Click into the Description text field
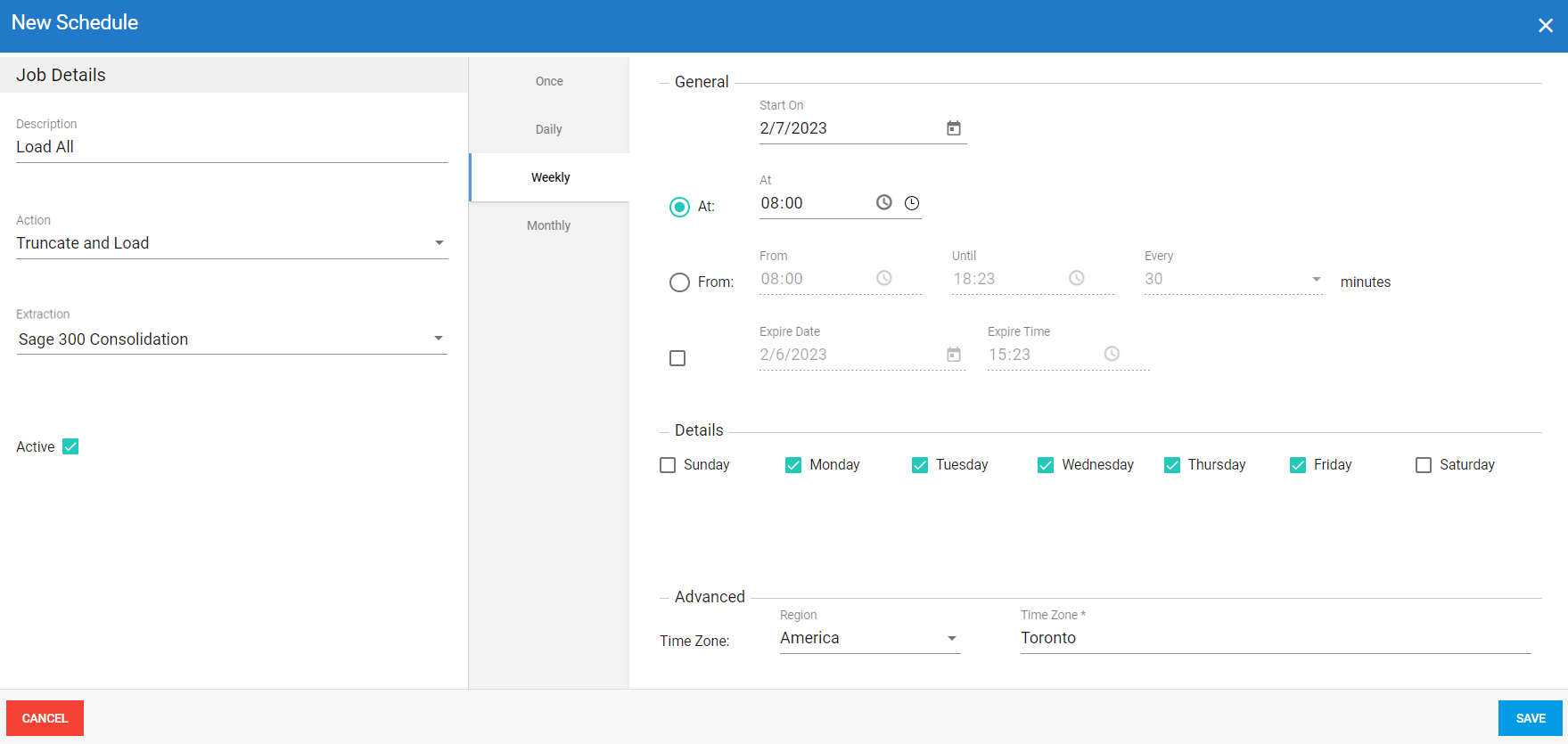 [x=232, y=147]
